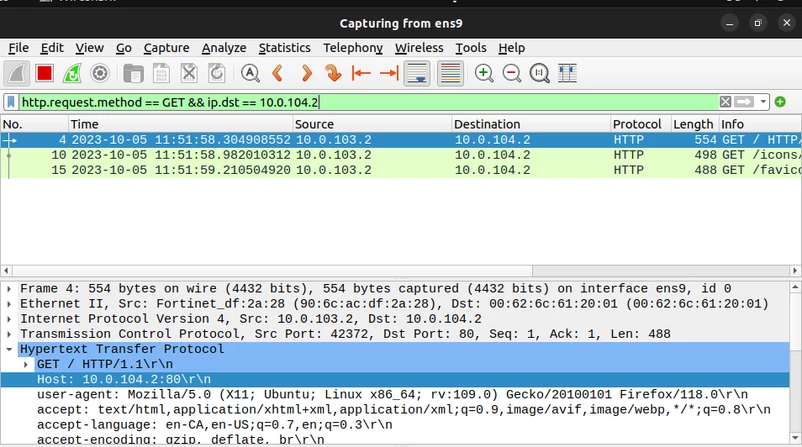Click the reload capture file icon
Viewport: 802px width, 447px height.
[x=217, y=74]
